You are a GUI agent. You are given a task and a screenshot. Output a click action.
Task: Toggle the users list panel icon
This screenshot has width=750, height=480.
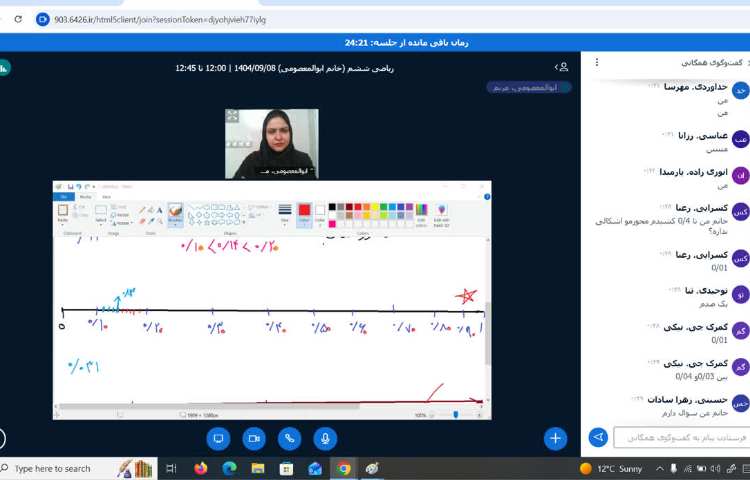tap(561, 67)
